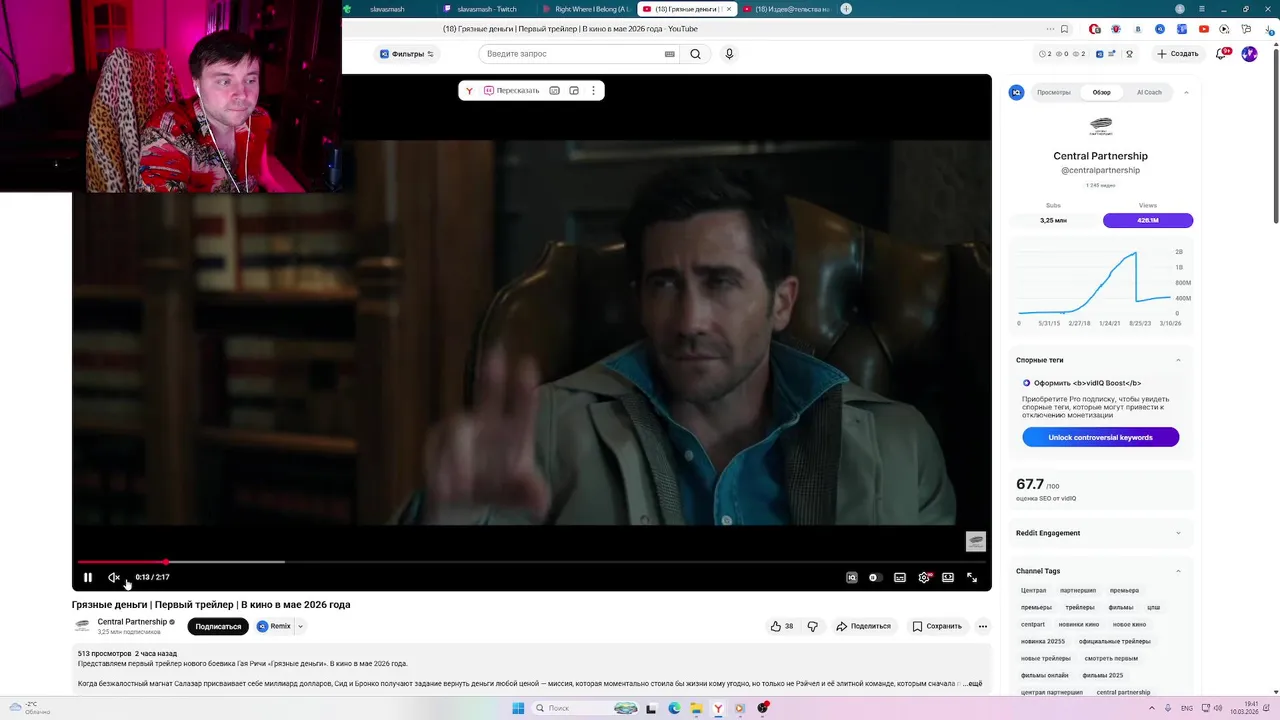Viewport: 1280px width, 720px height.
Task: Close the Грязные деньги browser tab
Action: point(729,9)
